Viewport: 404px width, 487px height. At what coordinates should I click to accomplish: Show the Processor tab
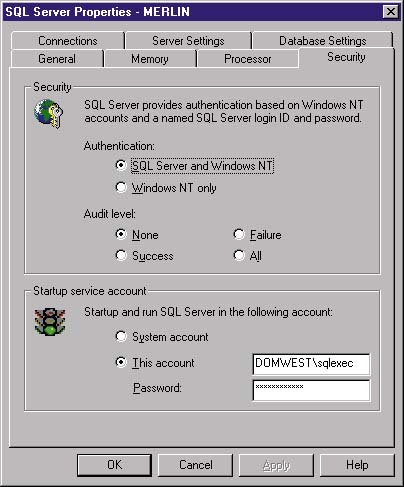[248, 59]
